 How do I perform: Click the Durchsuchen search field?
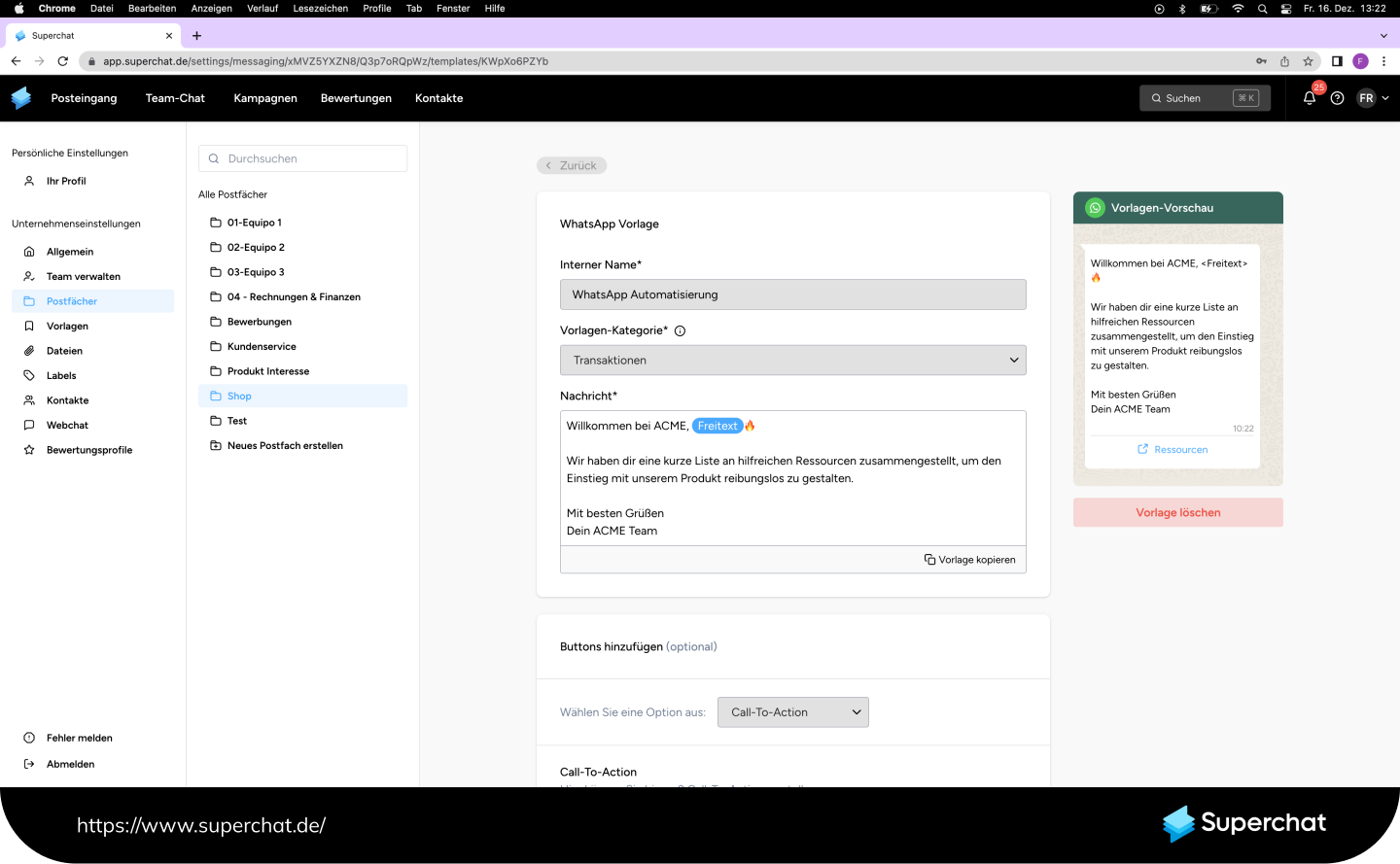tap(302, 157)
